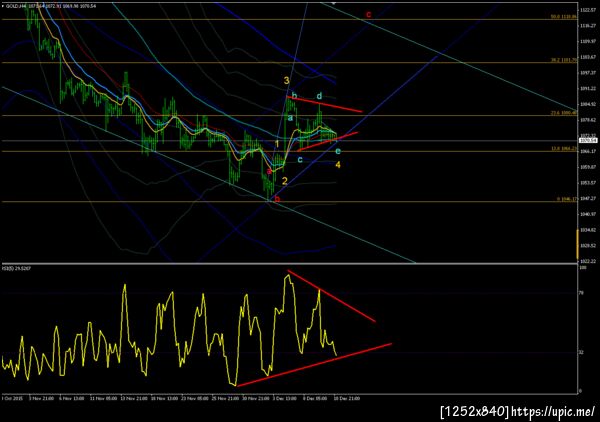The width and height of the screenshot is (600, 422).
Task: Click the small triangle before GOLD title
Action: [x=3, y=6]
